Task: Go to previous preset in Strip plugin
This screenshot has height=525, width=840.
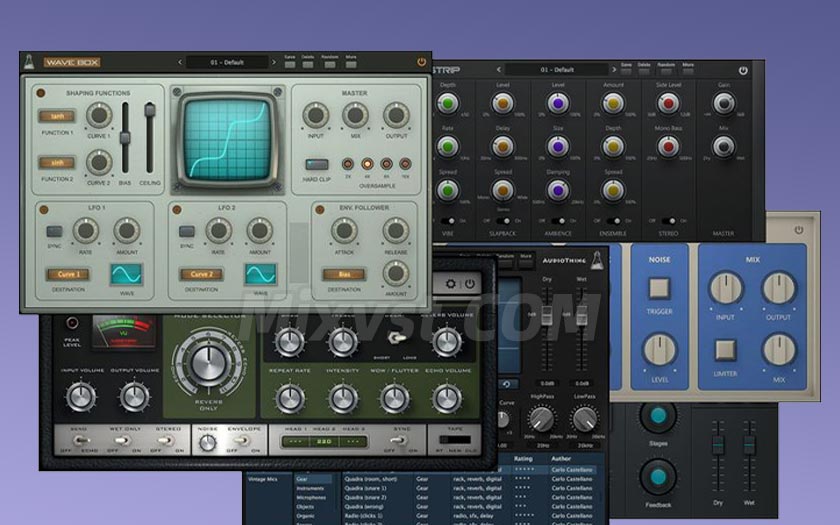Action: [499, 70]
